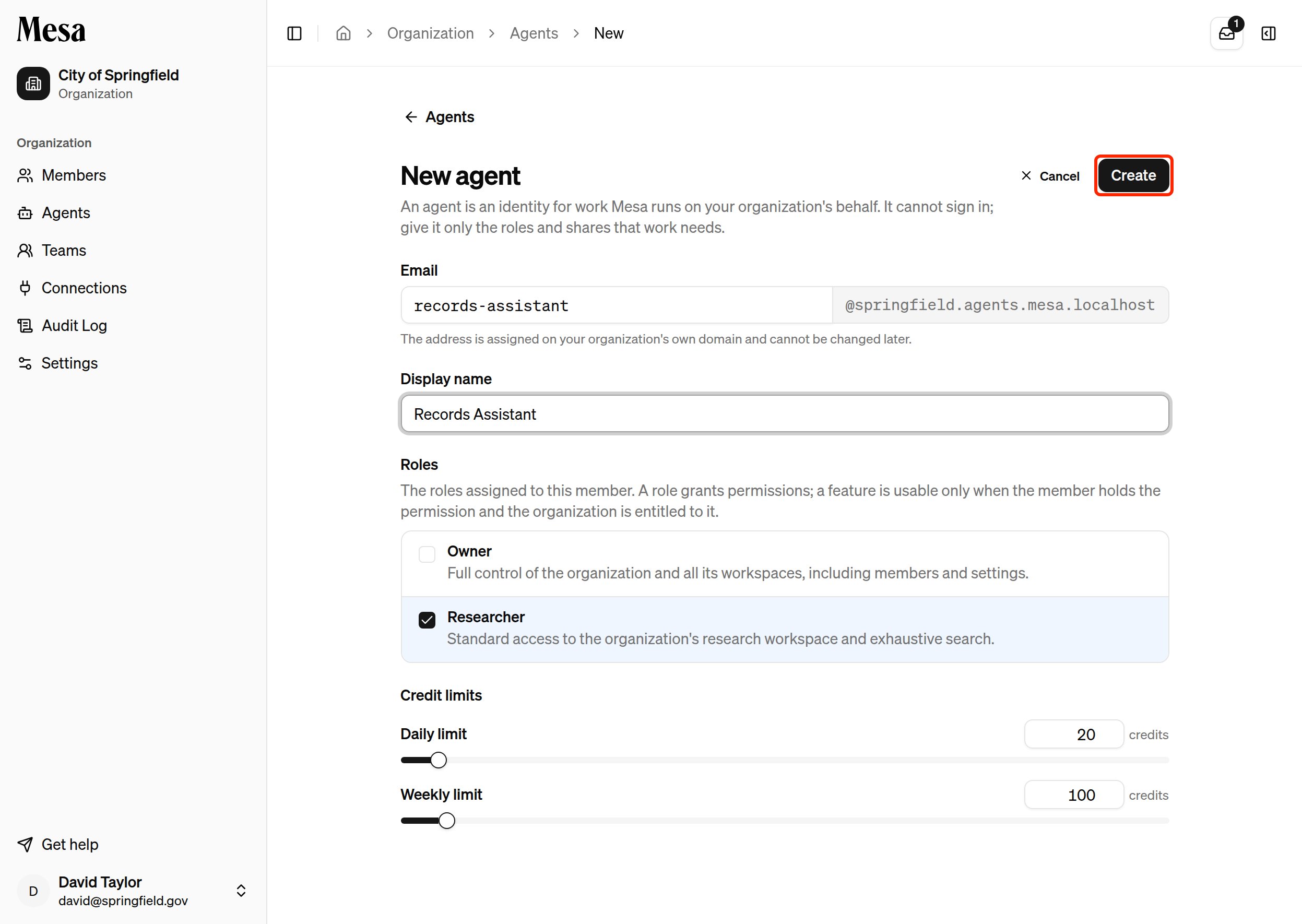Click the Agents robot icon in sidebar

pos(25,213)
